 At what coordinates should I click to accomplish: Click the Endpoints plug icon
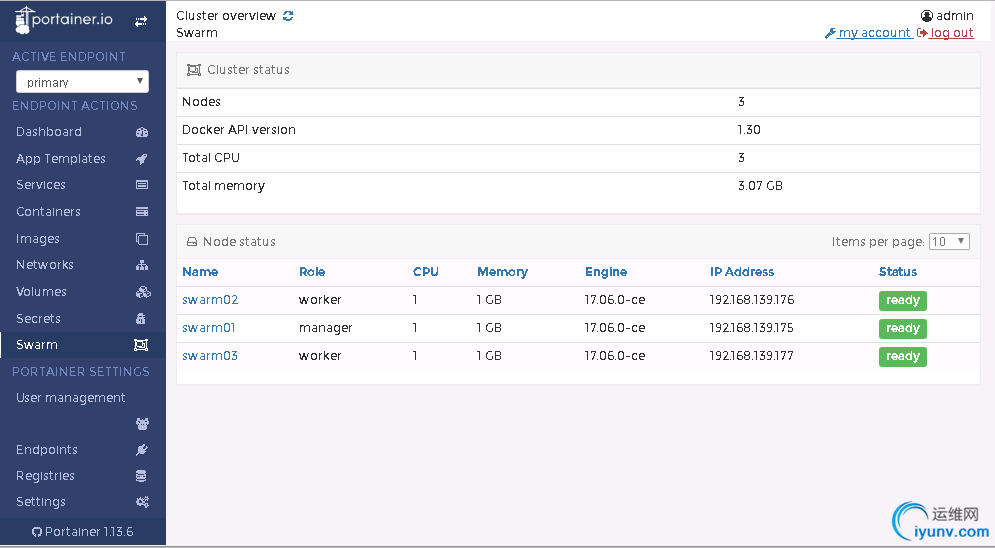[x=142, y=450]
